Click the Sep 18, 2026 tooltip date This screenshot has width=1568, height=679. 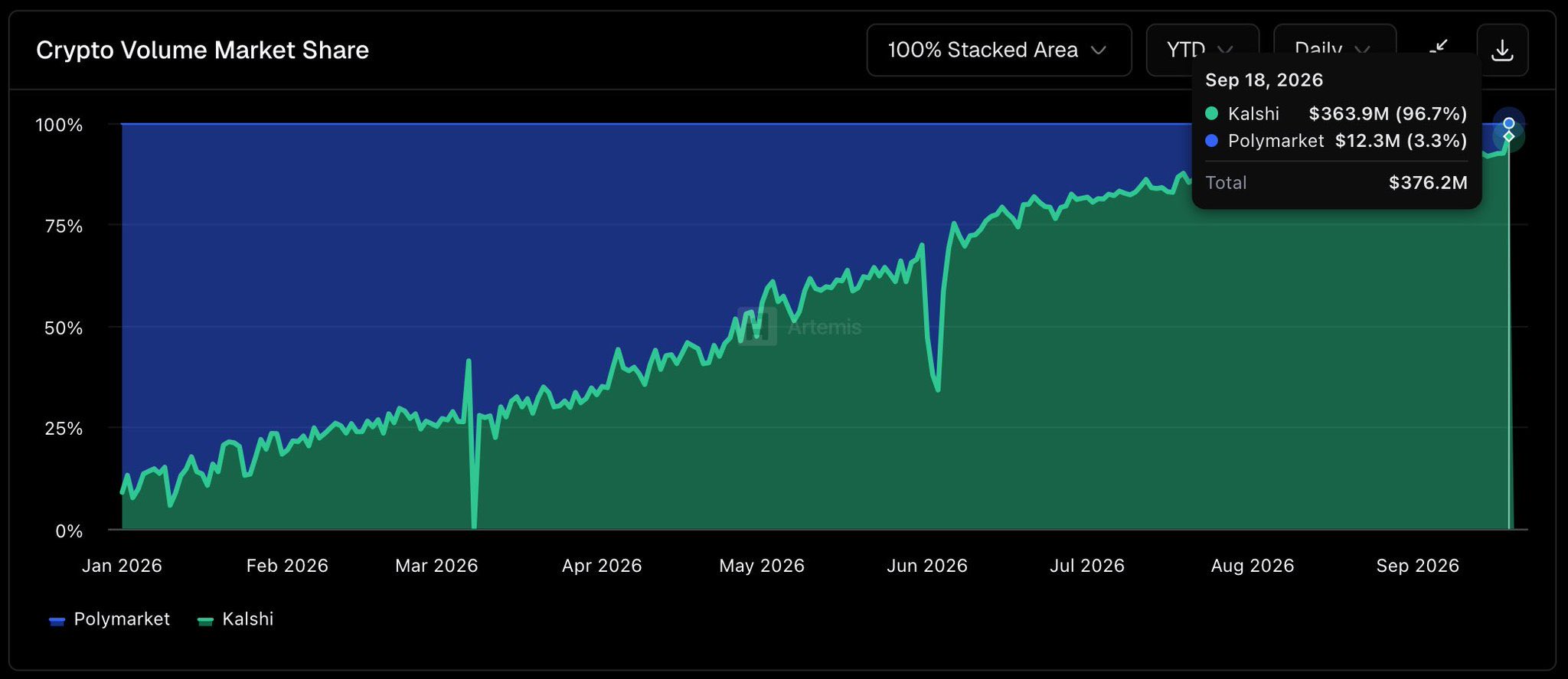(x=1264, y=80)
